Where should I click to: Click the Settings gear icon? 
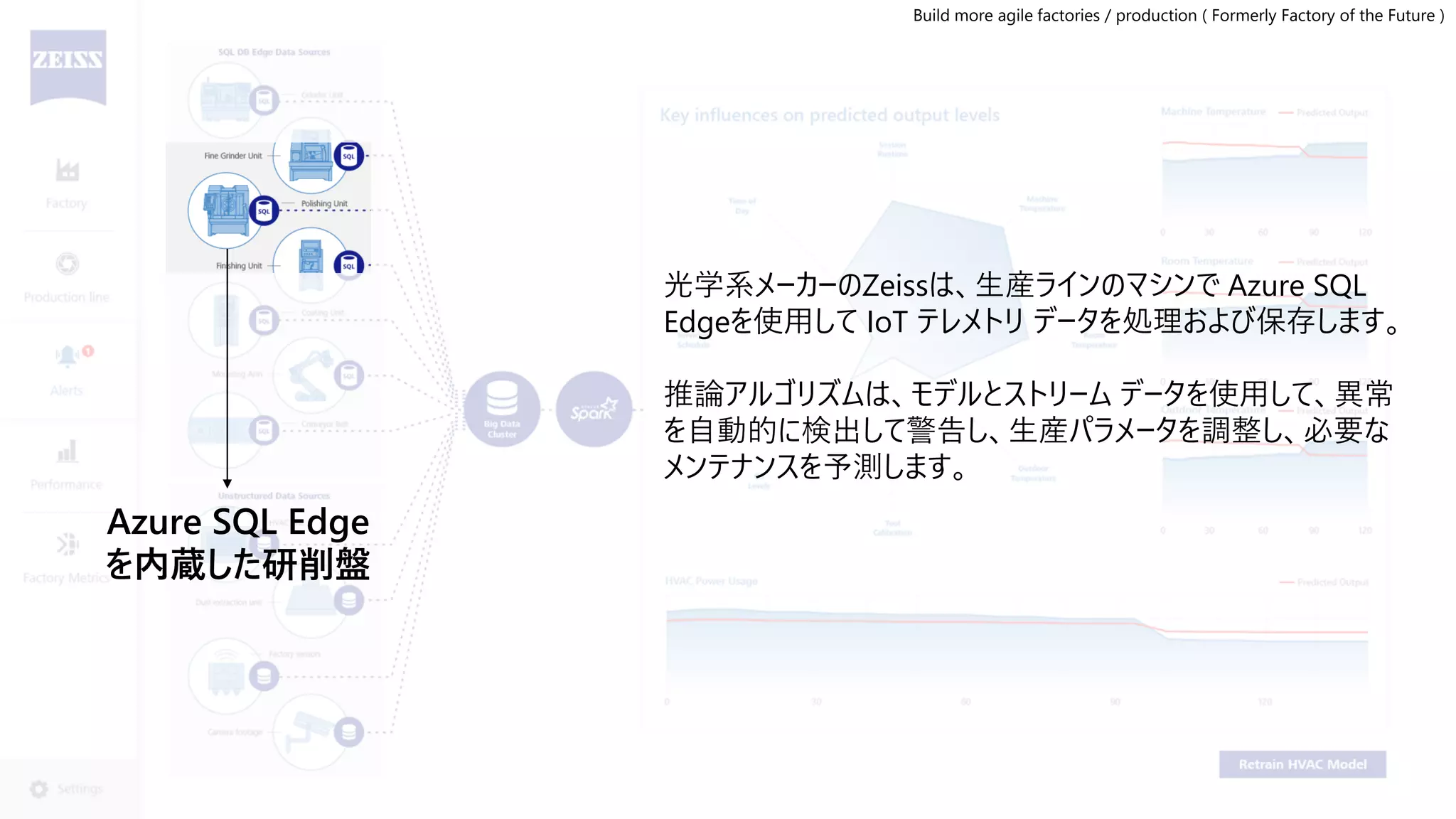(x=39, y=789)
